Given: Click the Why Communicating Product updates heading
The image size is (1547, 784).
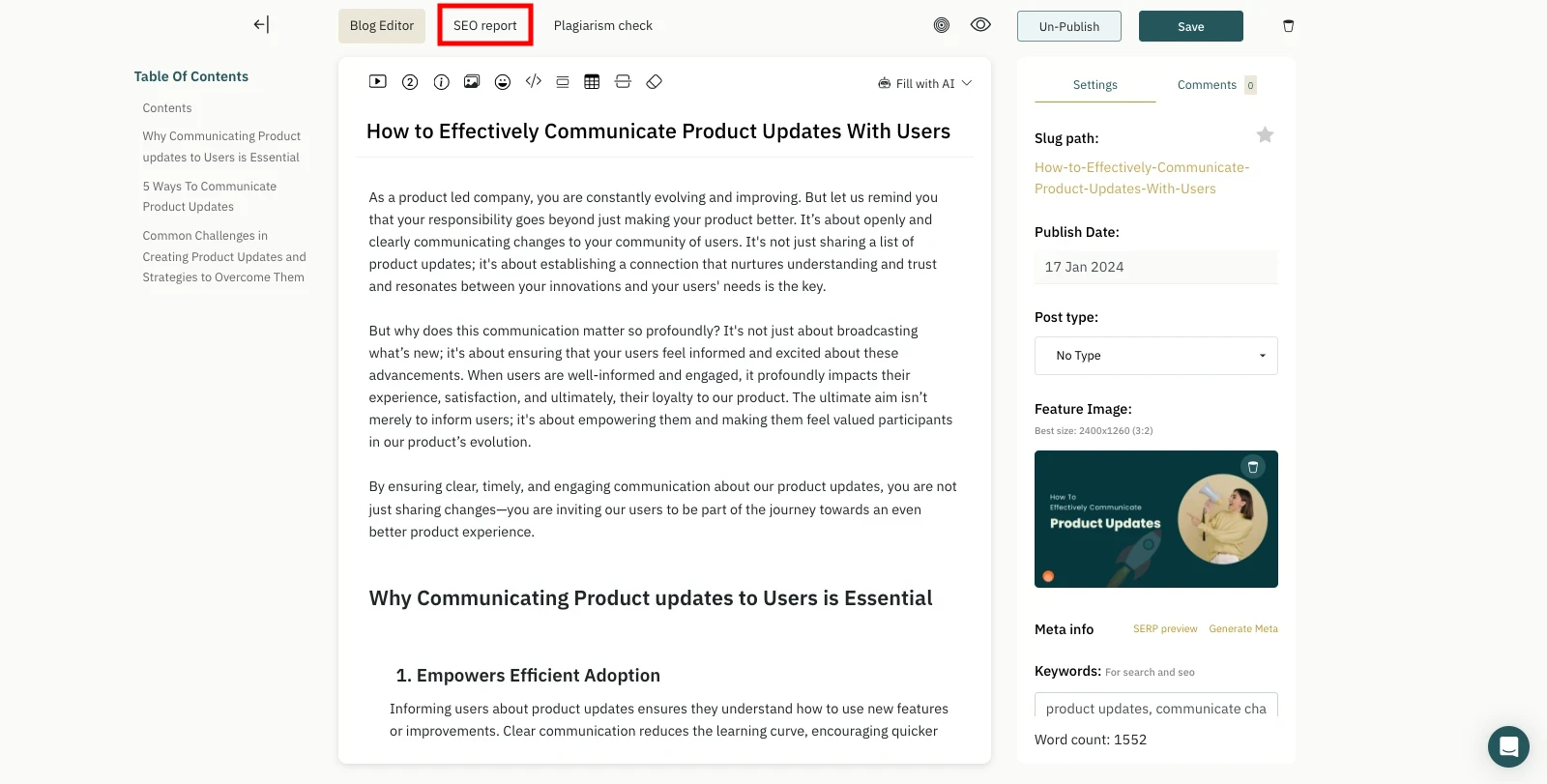Looking at the screenshot, I should pyautogui.click(x=651, y=598).
